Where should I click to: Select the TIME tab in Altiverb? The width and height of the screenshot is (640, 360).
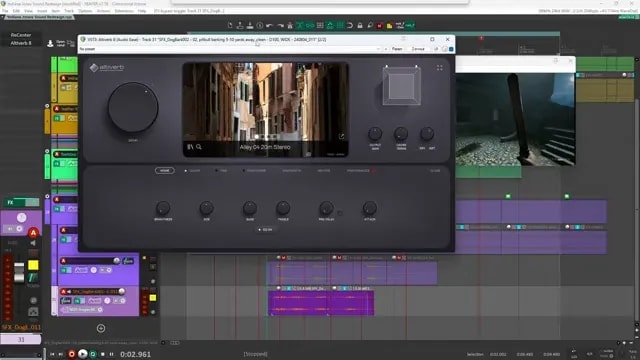pyautogui.click(x=222, y=171)
